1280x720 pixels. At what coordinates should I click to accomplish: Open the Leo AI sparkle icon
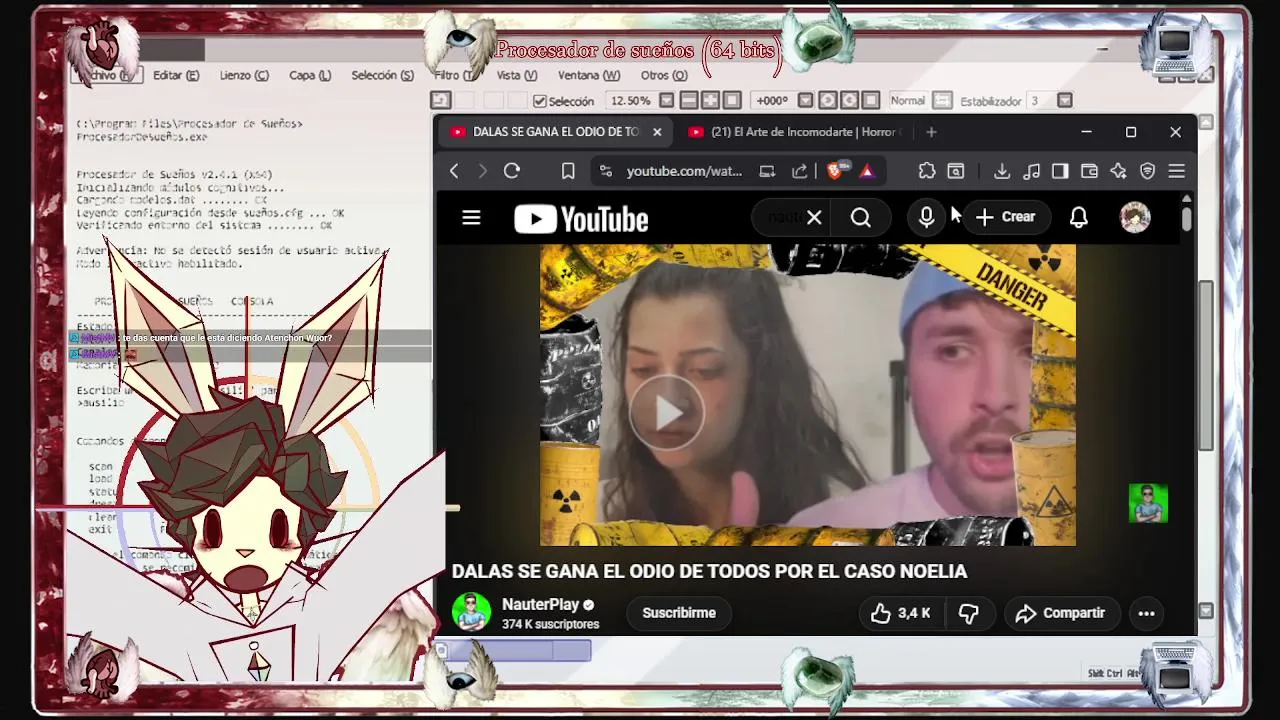click(1118, 171)
